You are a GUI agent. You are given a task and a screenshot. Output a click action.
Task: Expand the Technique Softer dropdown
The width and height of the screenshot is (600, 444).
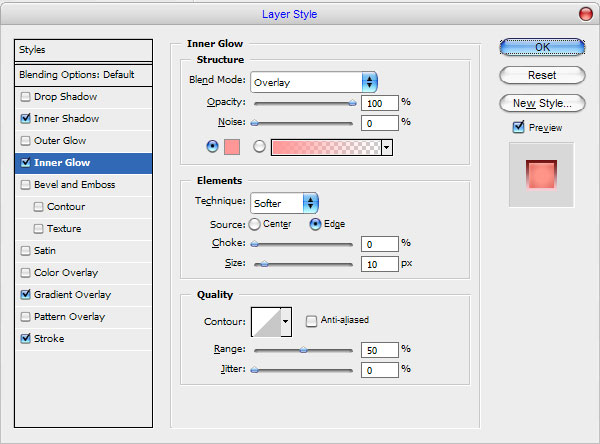click(x=284, y=203)
